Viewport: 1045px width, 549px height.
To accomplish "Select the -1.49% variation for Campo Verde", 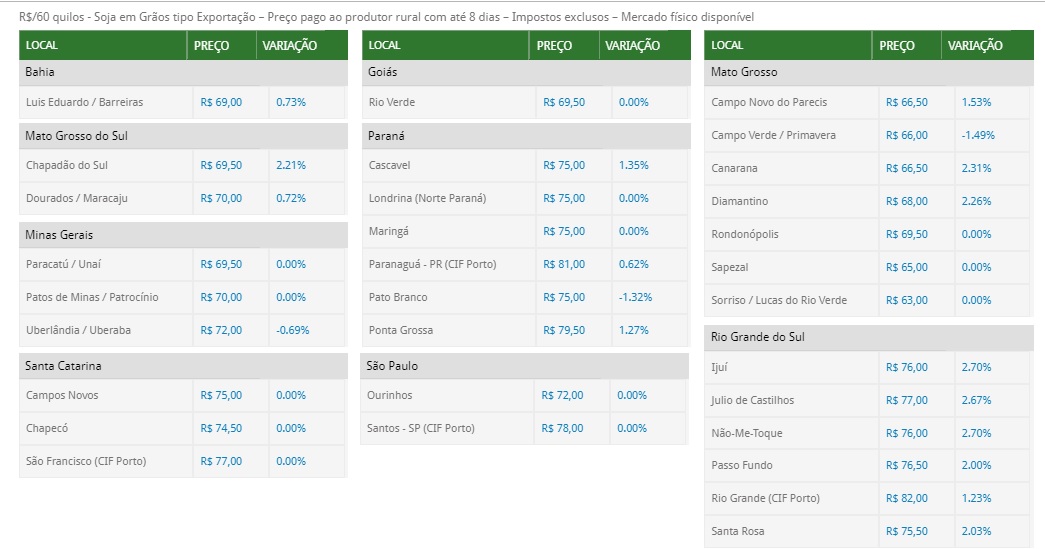I will (x=979, y=135).
